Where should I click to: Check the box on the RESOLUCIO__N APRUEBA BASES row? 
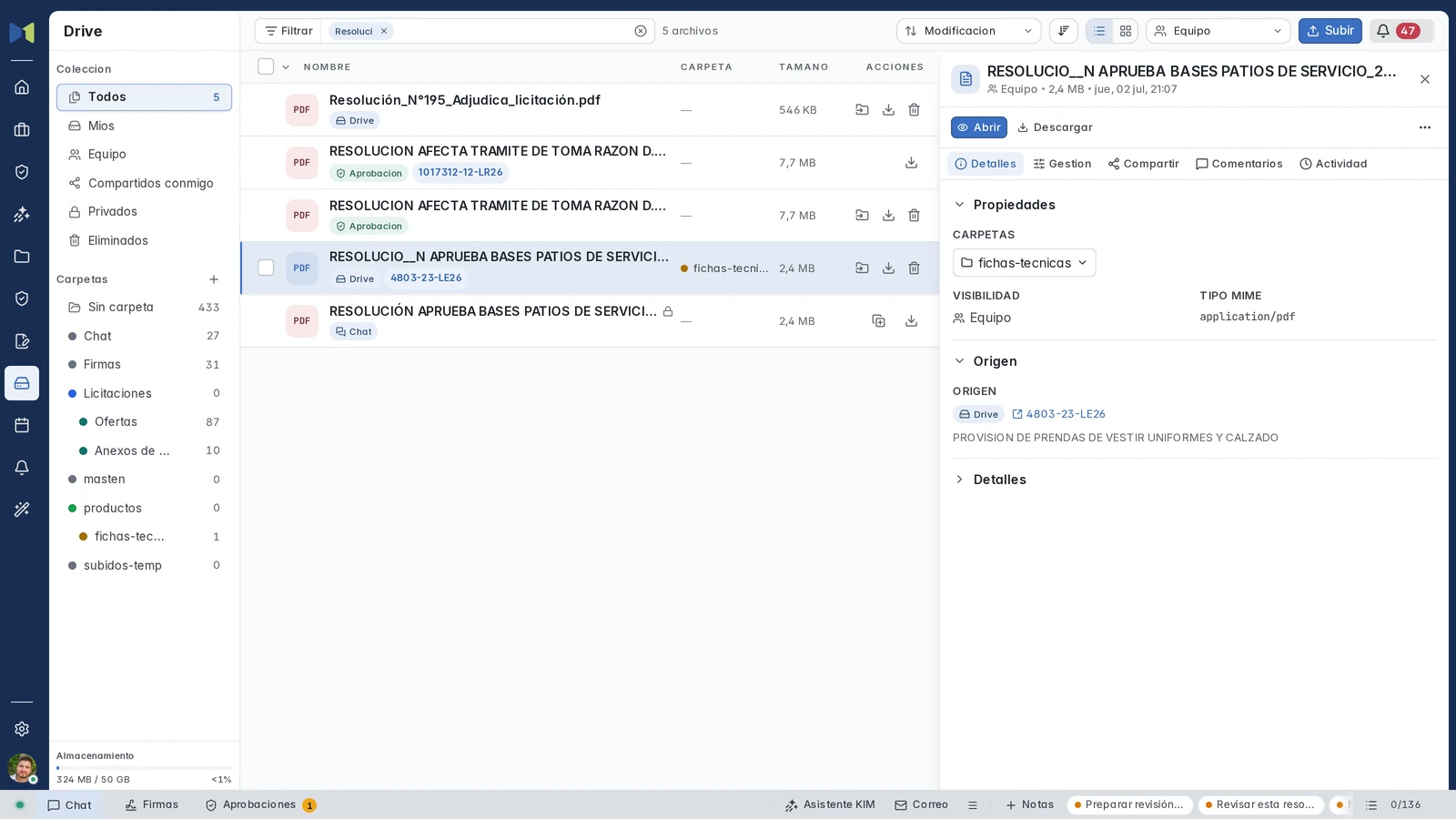(266, 268)
